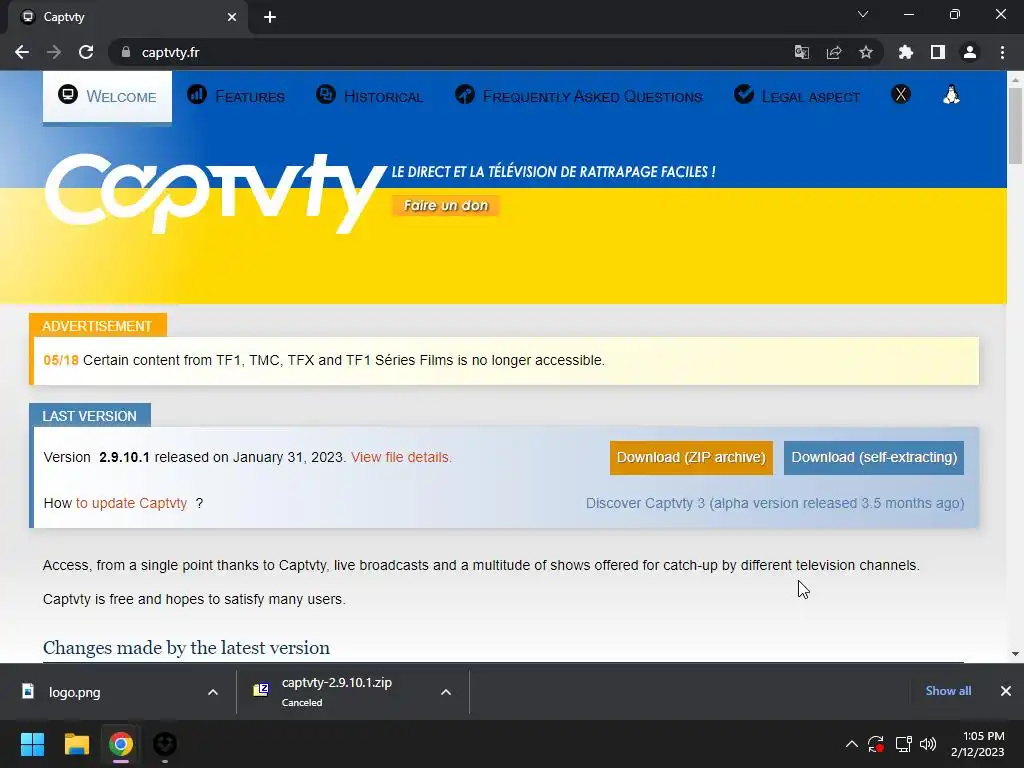This screenshot has width=1024, height=768.
Task: Open the Chrome three-dot menu
Action: click(x=1002, y=52)
